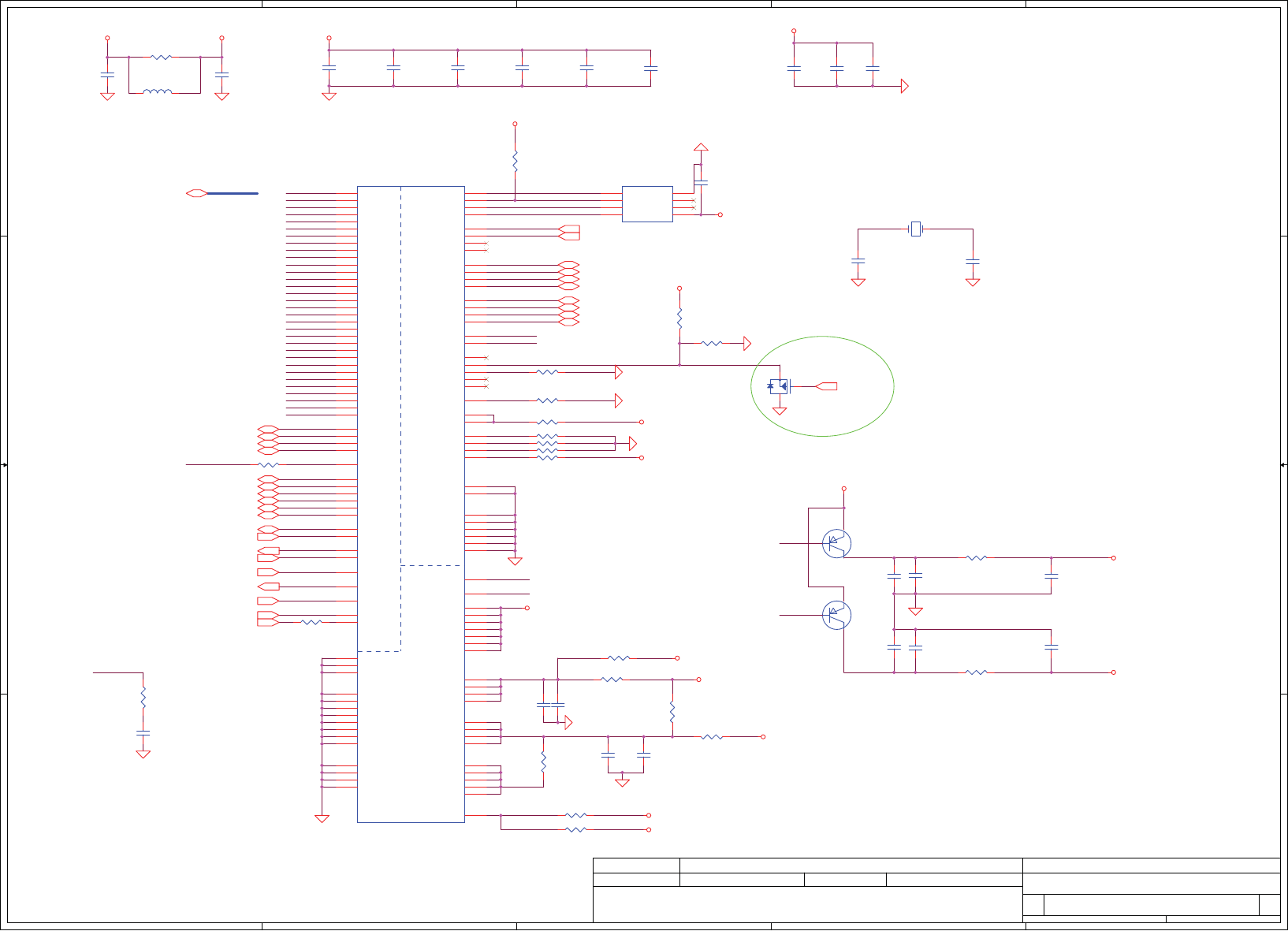The height and width of the screenshot is (931, 1288).
Task: Select the vertical resistor above the MOSFET drain net
Action: coord(679,318)
